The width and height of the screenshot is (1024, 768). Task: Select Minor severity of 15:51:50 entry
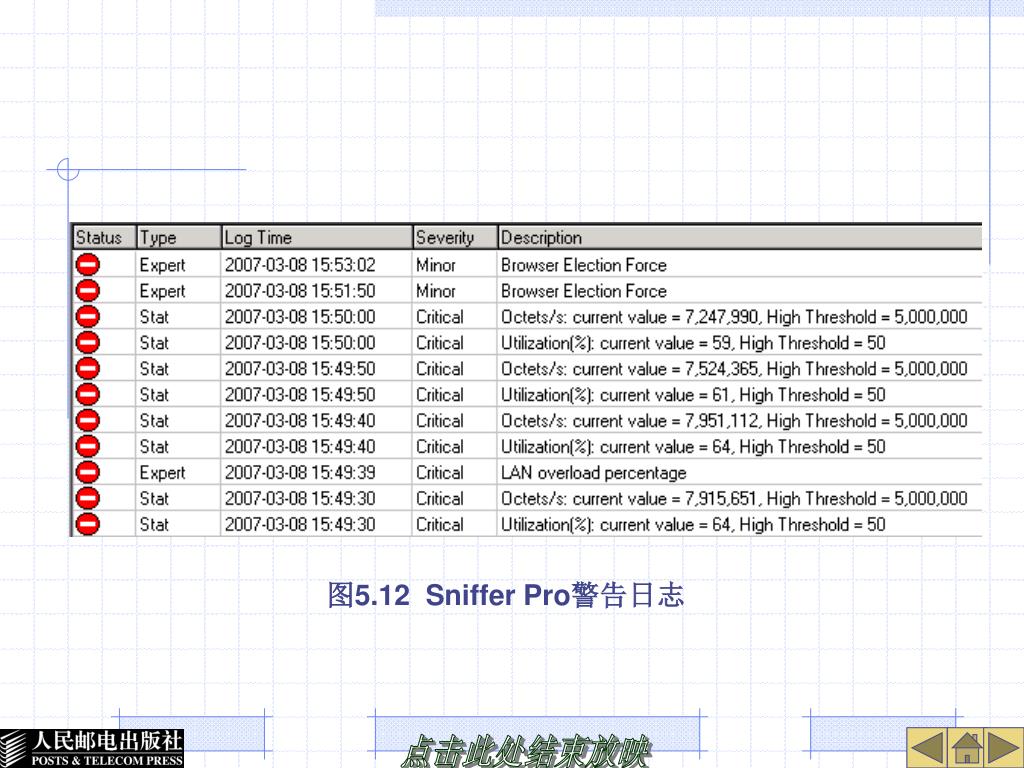[436, 291]
